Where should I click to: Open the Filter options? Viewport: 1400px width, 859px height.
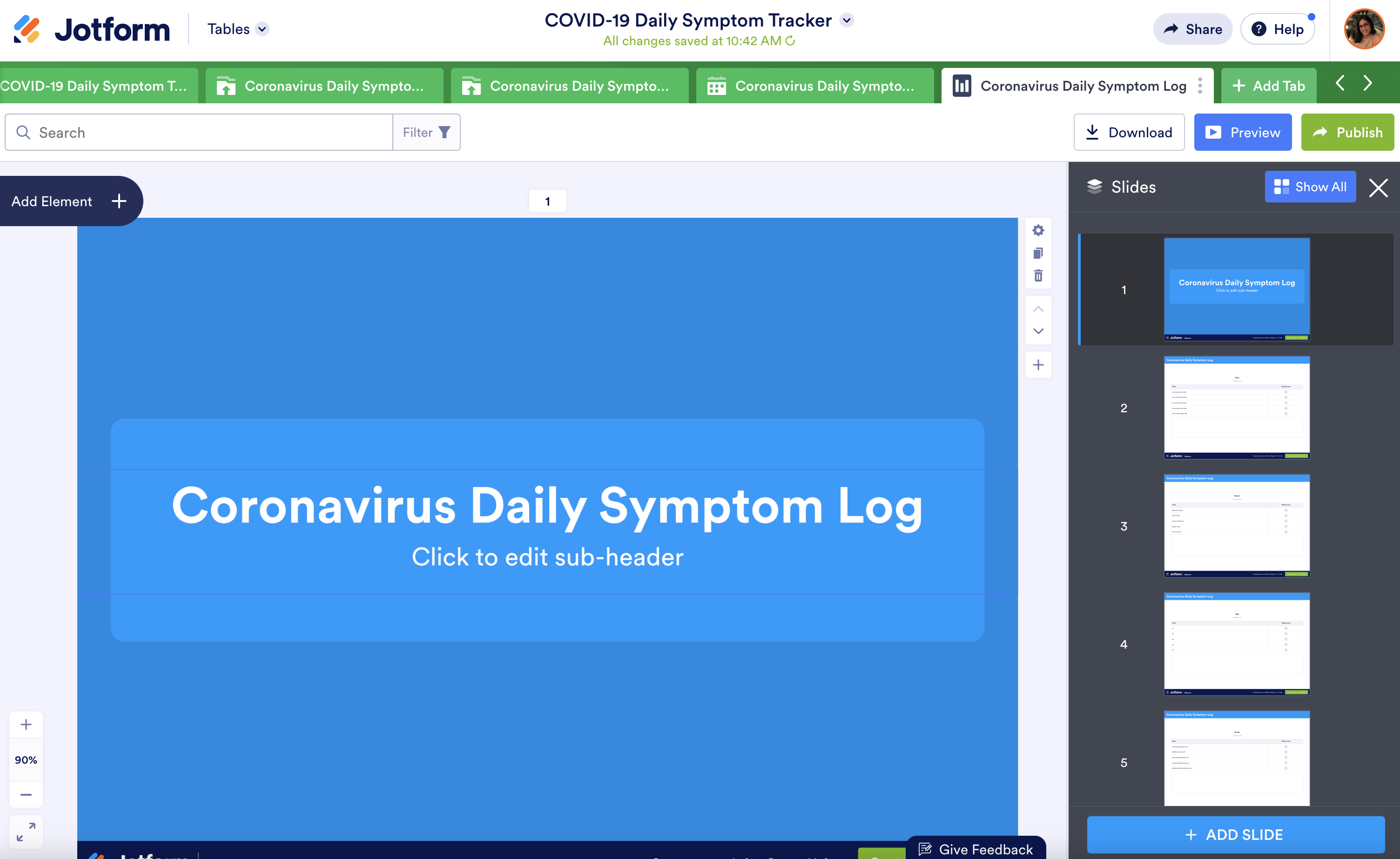[426, 132]
